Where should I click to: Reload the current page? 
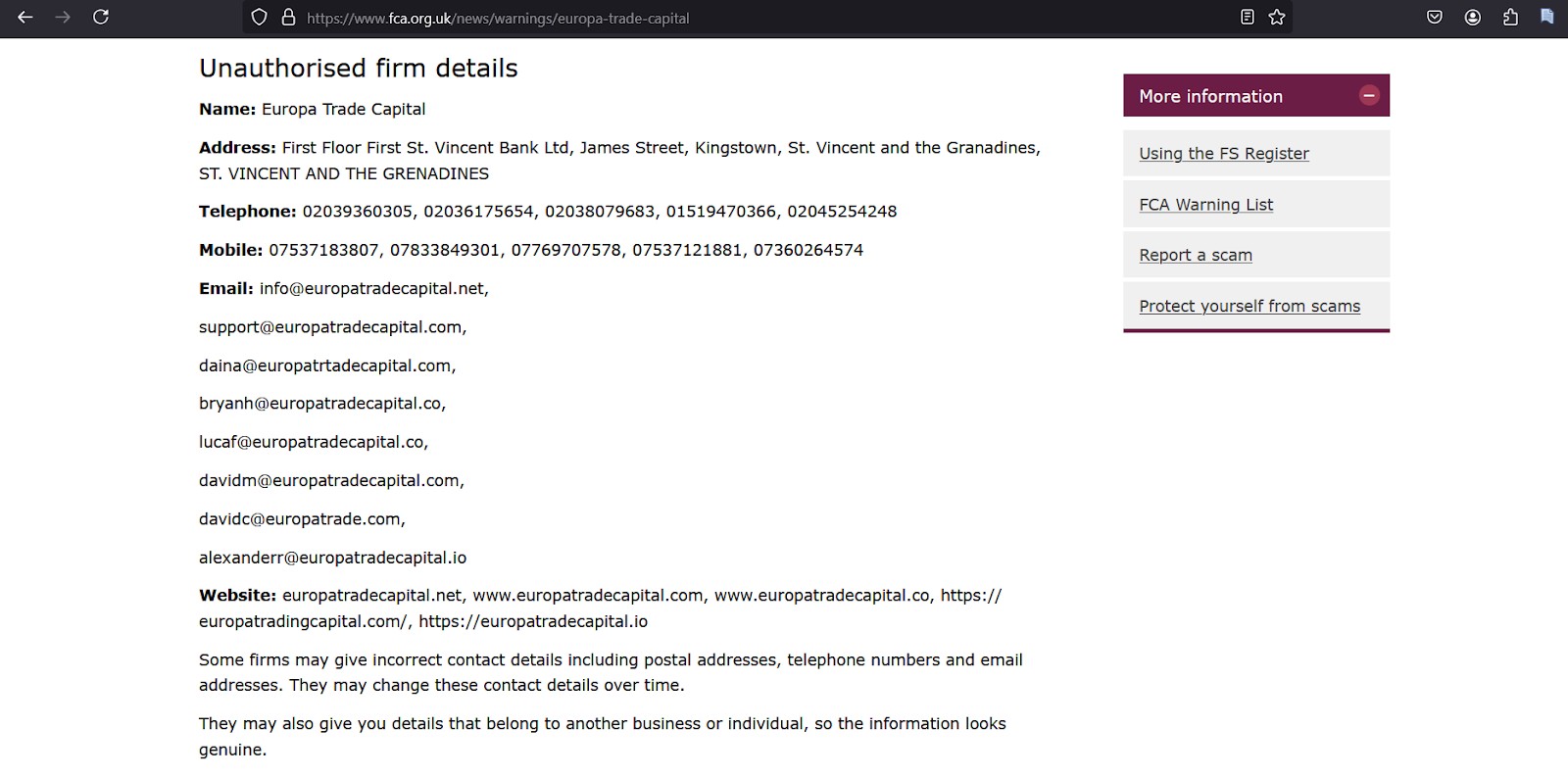pos(100,18)
